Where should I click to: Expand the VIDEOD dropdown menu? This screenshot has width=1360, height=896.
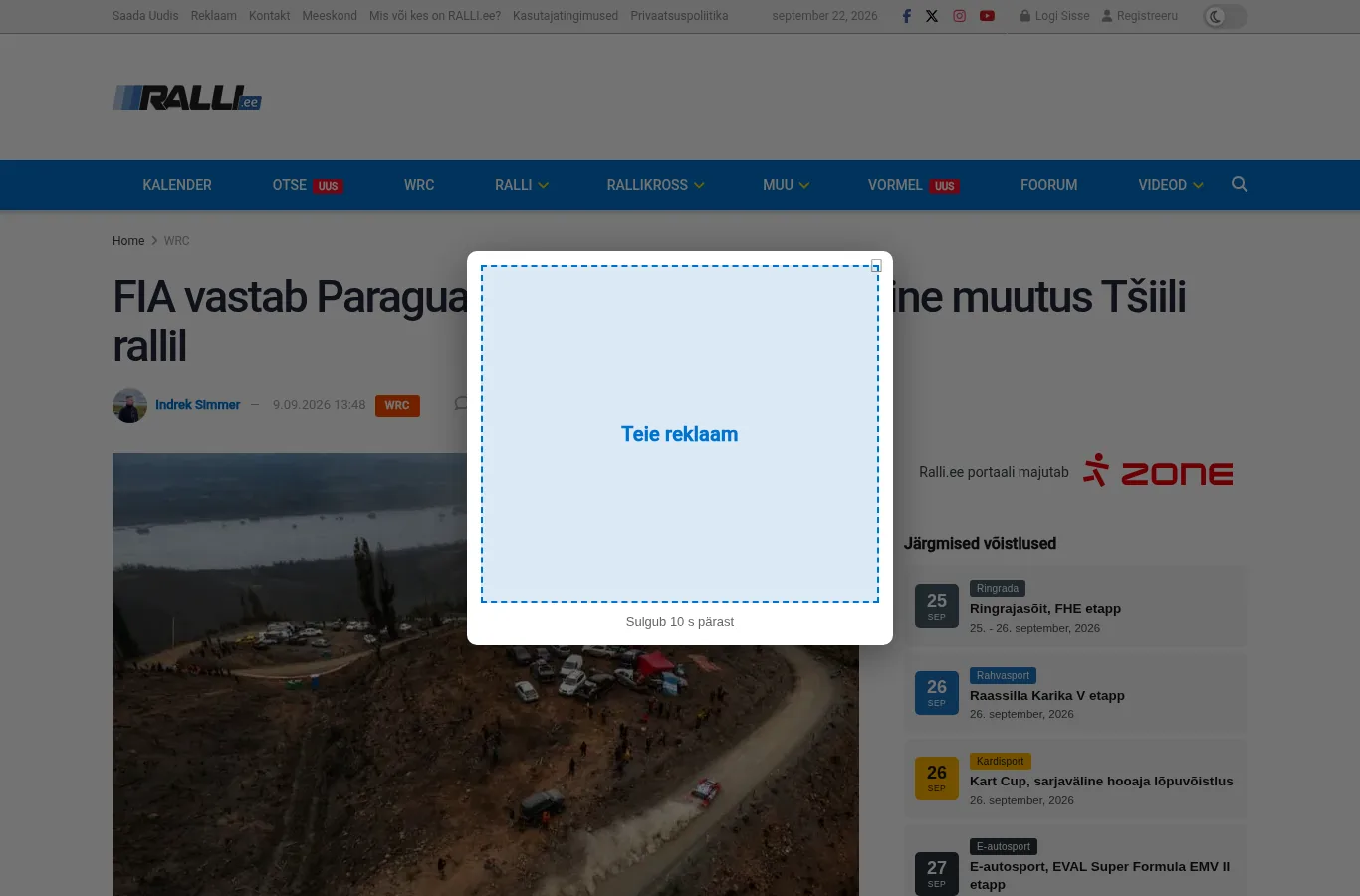coord(1171,185)
